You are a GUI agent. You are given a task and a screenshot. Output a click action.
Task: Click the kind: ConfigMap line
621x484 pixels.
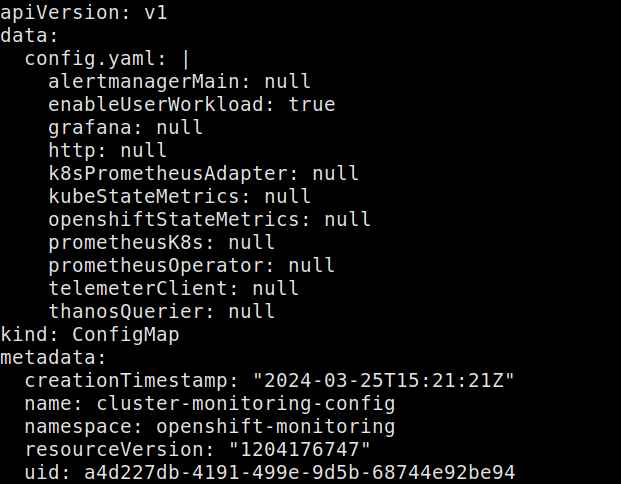coord(90,334)
